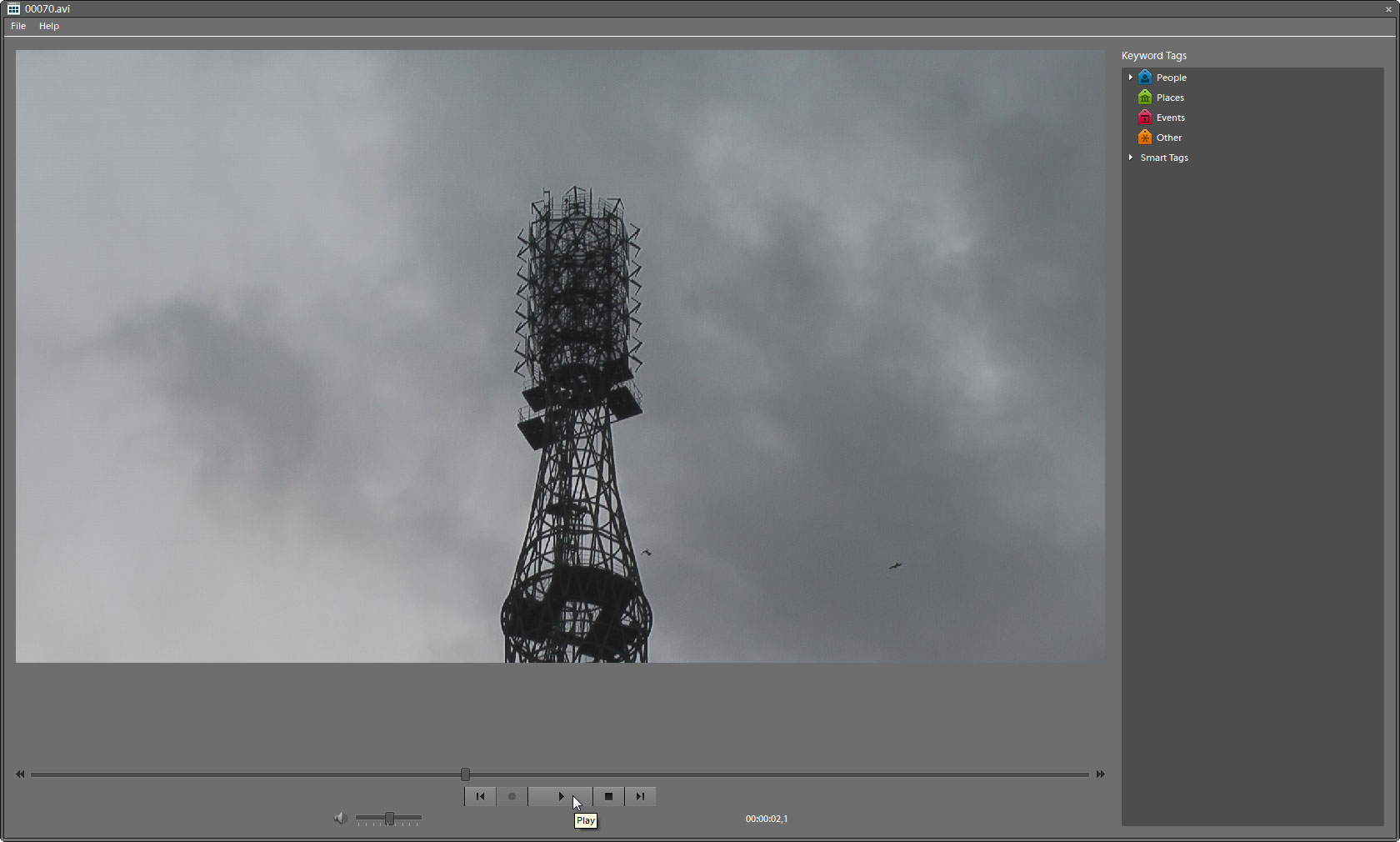Expand the People tag category
This screenshot has height=842, width=1400.
tap(1130, 78)
